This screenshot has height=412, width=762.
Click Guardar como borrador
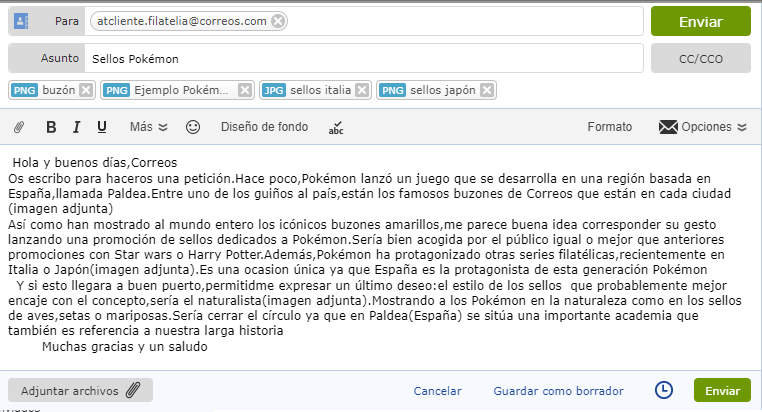558,391
